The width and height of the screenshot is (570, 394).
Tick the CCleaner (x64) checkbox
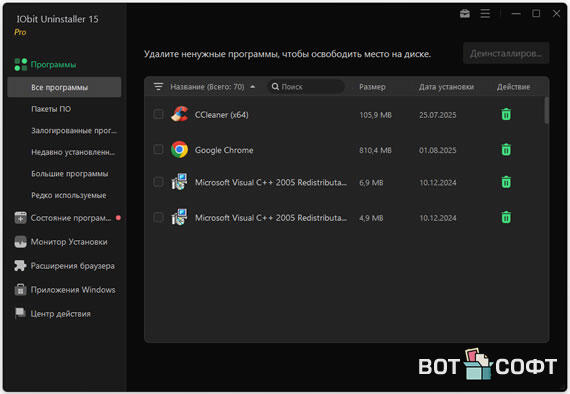pos(158,114)
